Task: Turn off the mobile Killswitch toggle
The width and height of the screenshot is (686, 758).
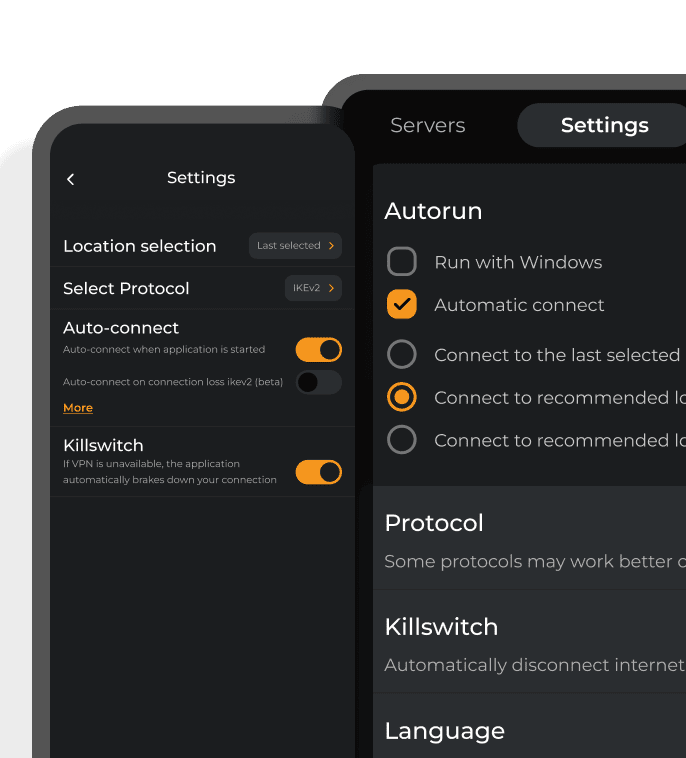Action: [x=319, y=472]
